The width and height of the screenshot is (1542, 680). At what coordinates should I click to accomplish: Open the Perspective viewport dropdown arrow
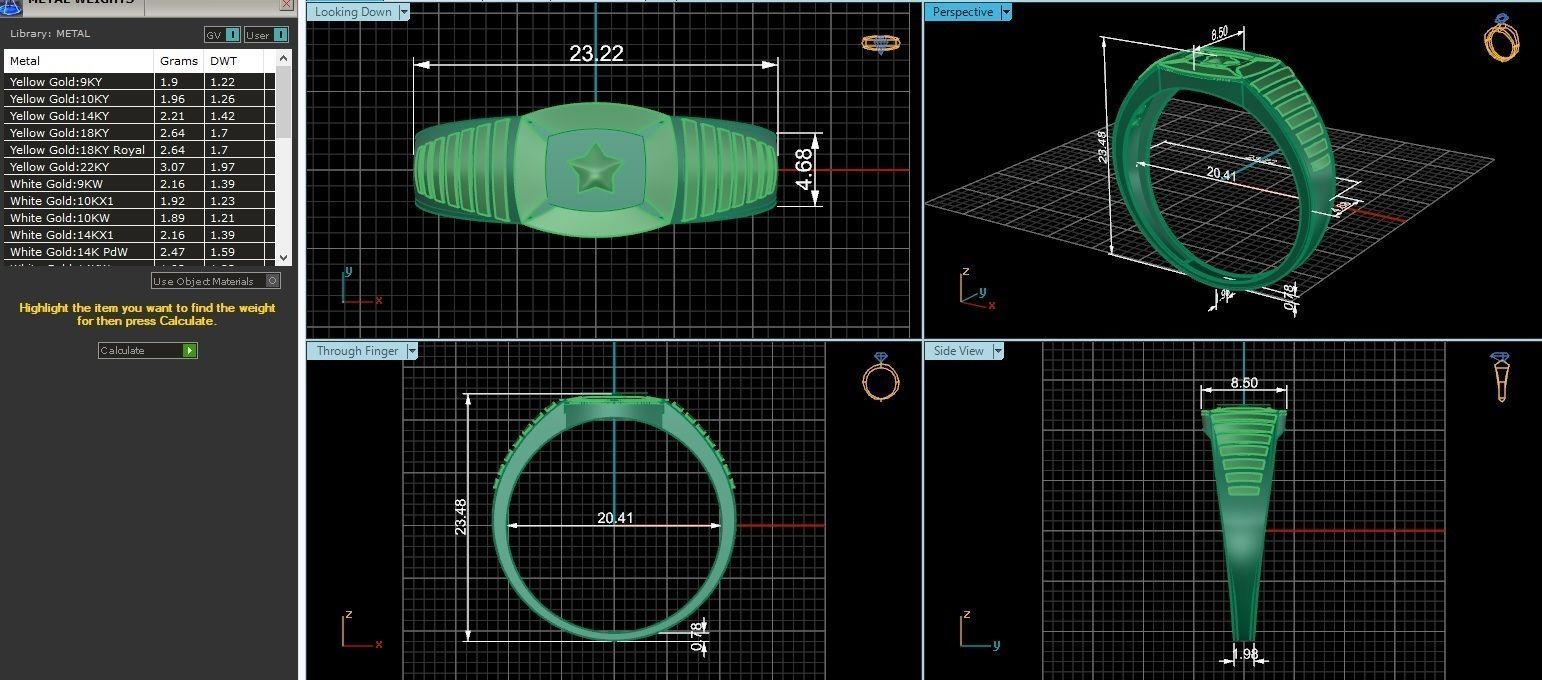[x=1006, y=12]
